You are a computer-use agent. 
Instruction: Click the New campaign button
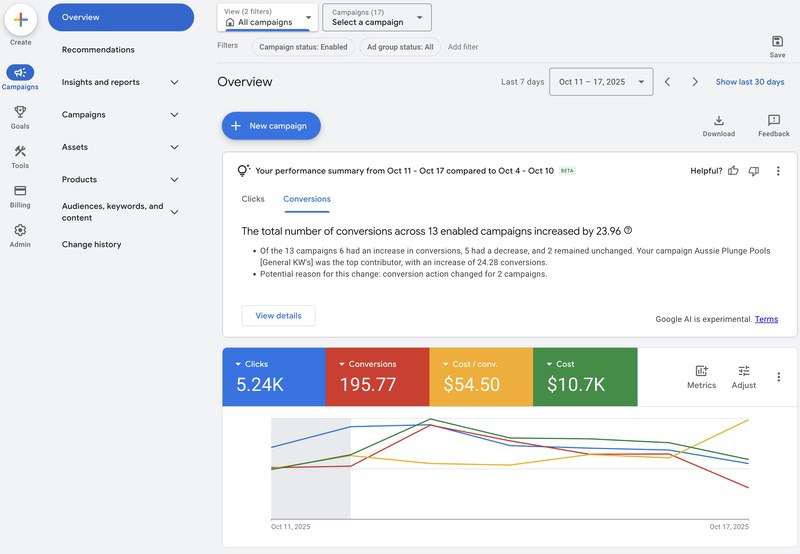[271, 126]
